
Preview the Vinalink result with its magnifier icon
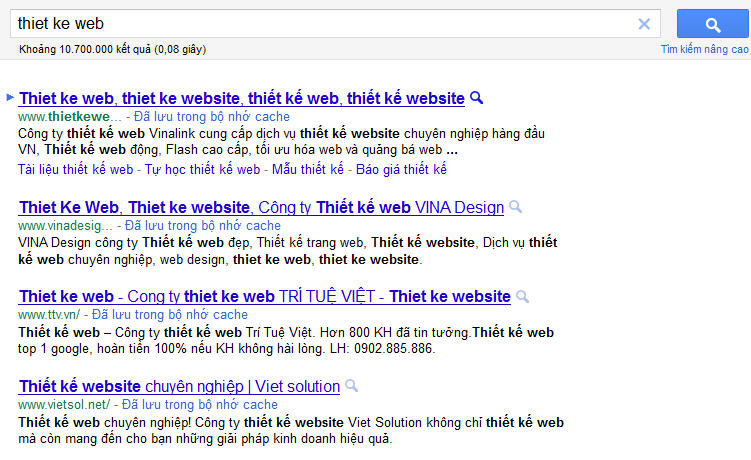(x=477, y=98)
